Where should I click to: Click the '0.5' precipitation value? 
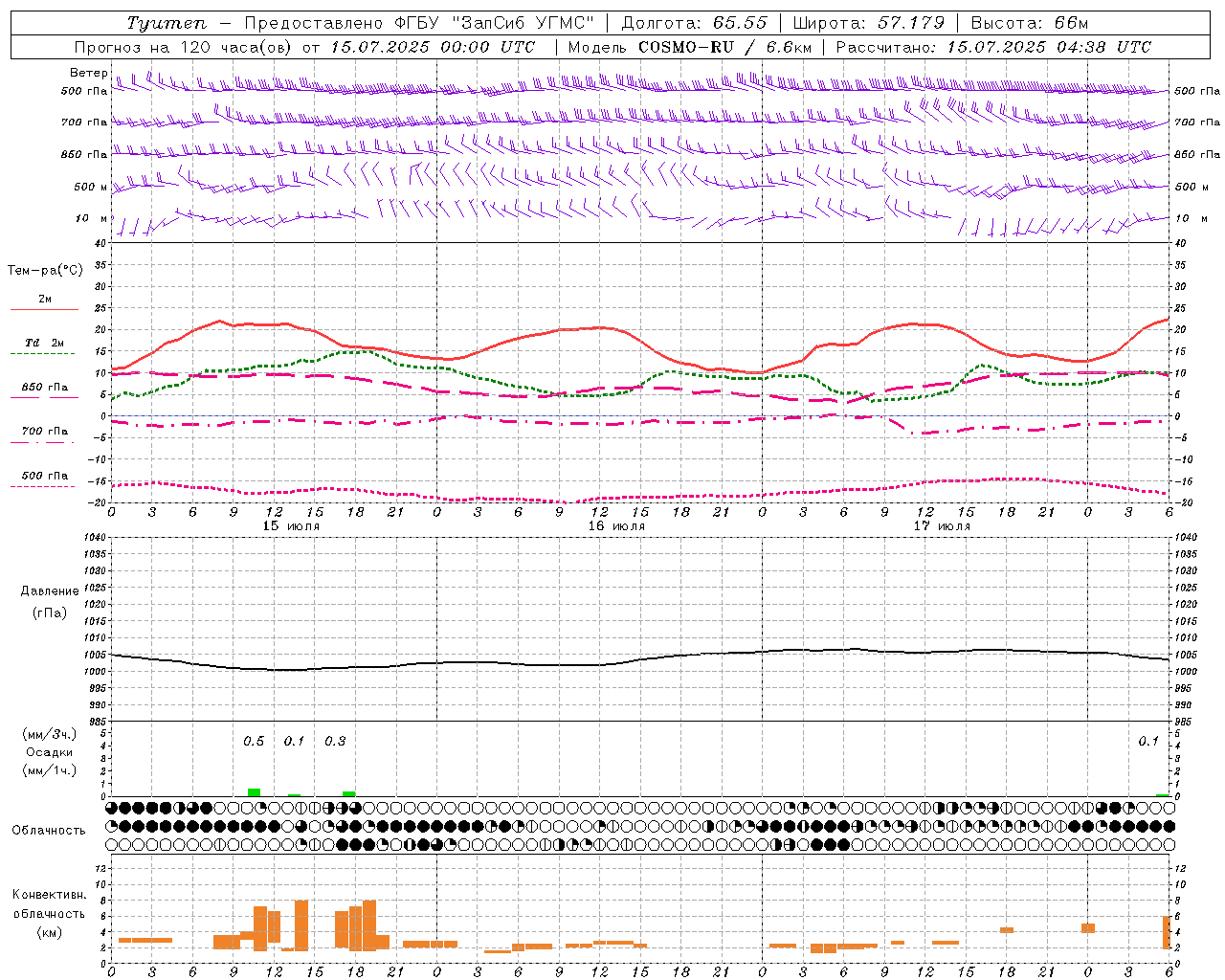254,742
